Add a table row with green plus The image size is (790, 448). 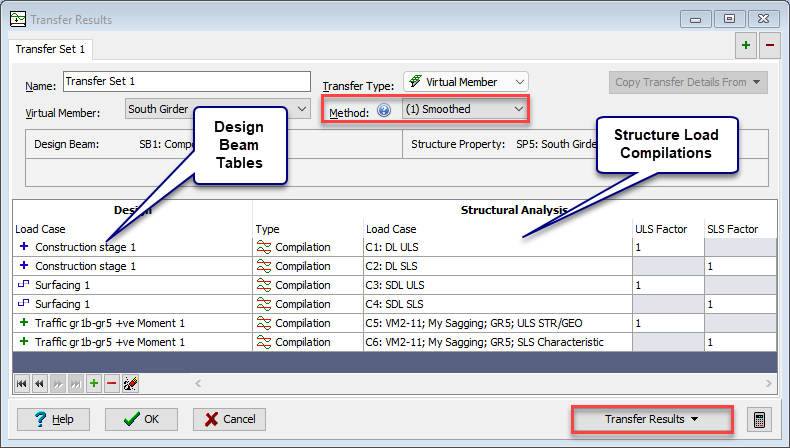tap(94, 384)
